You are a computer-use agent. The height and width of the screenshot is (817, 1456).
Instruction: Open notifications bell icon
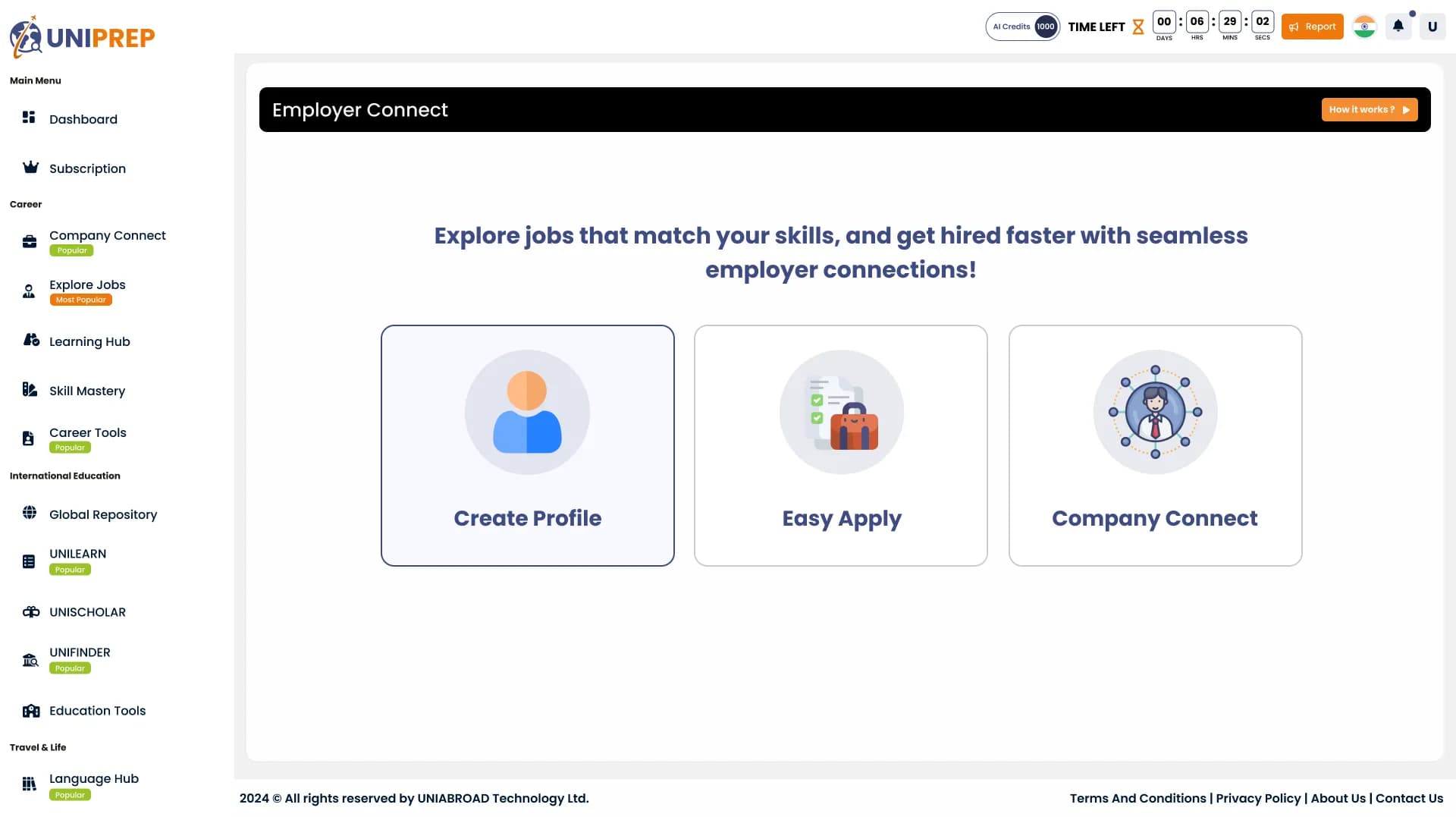[x=1398, y=27]
